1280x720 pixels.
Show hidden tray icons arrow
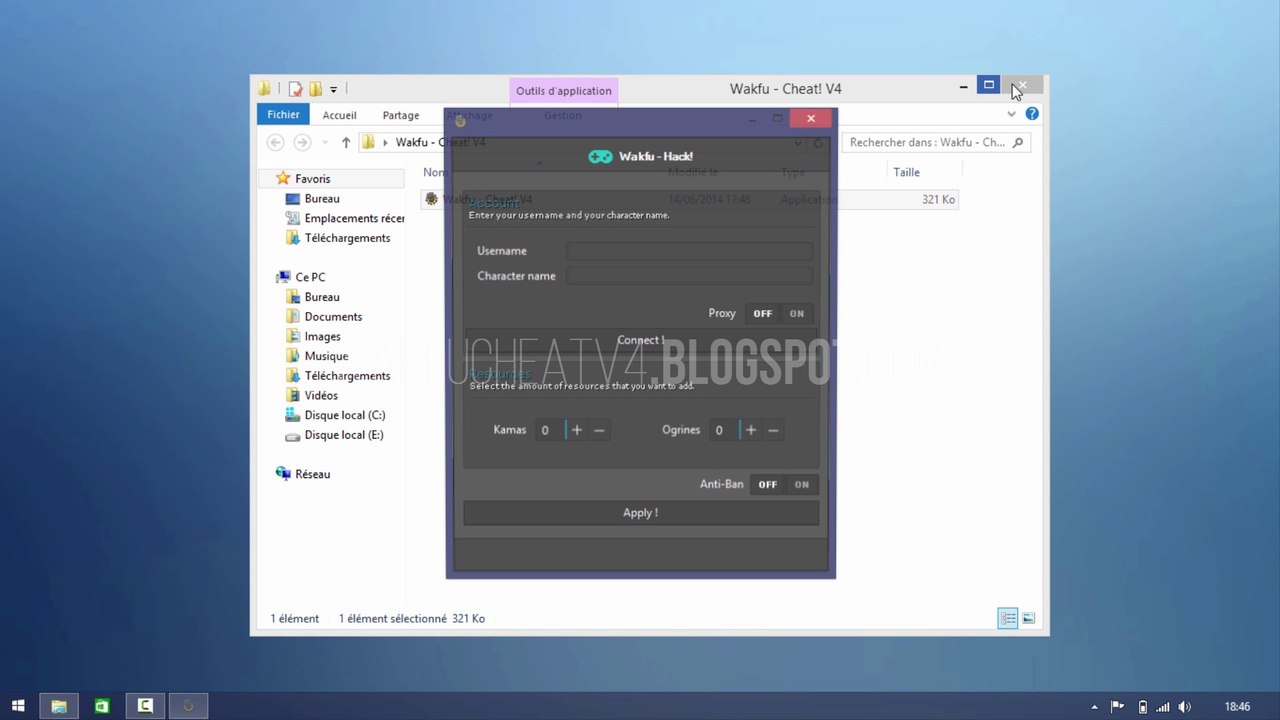[x=1094, y=707]
